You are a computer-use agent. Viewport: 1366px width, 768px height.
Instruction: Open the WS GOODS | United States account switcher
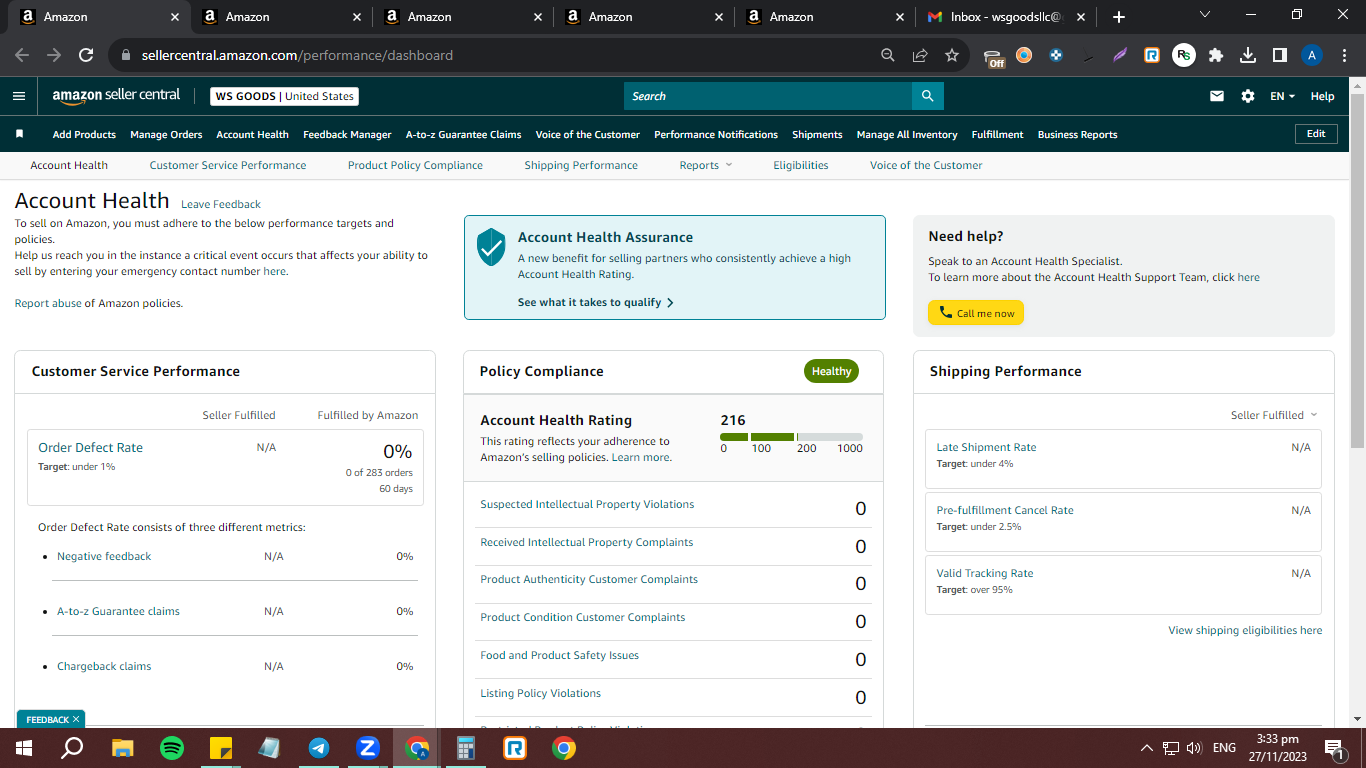click(x=284, y=96)
